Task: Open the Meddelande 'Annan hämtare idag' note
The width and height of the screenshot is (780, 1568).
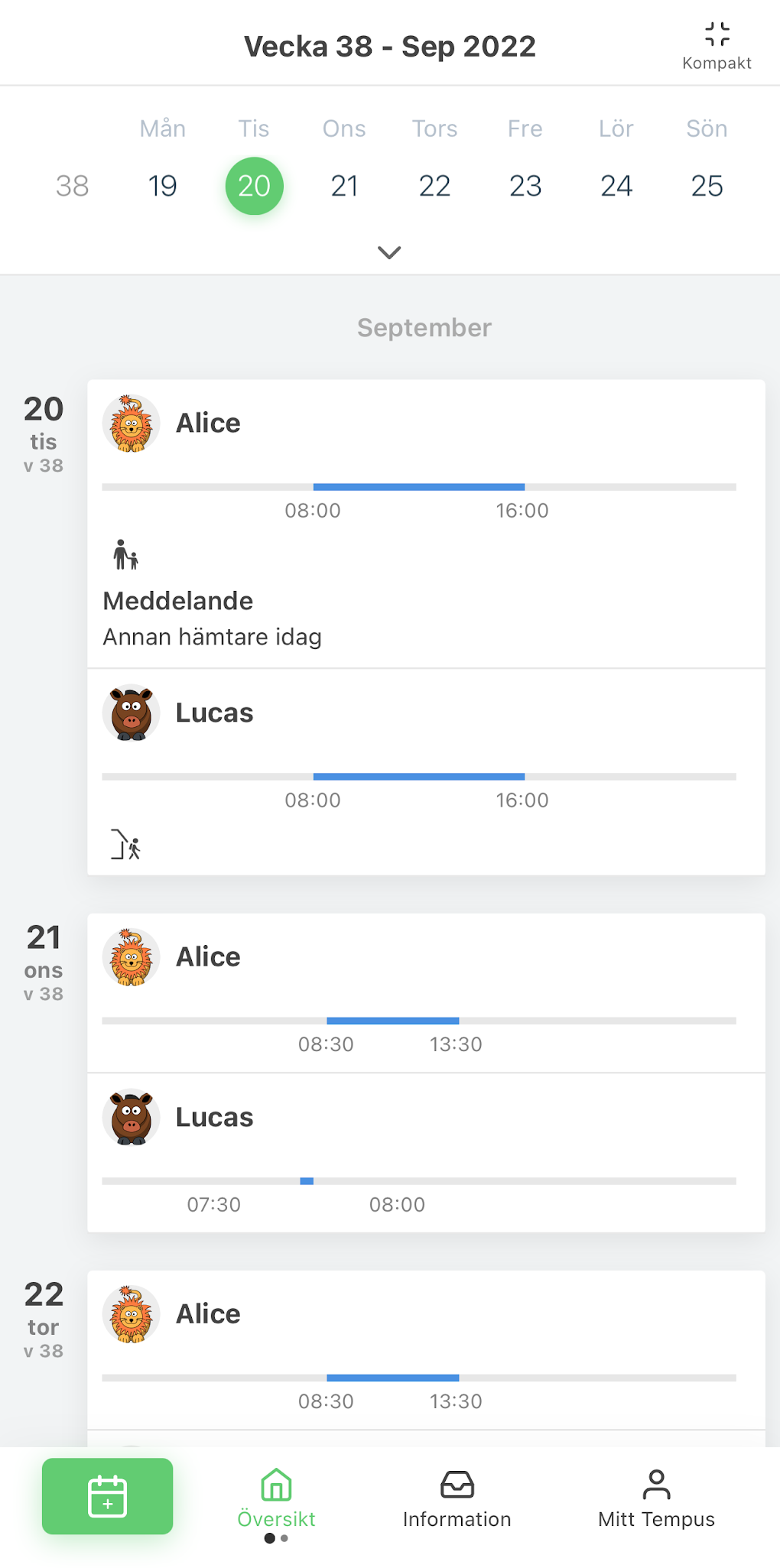Action: (213, 619)
